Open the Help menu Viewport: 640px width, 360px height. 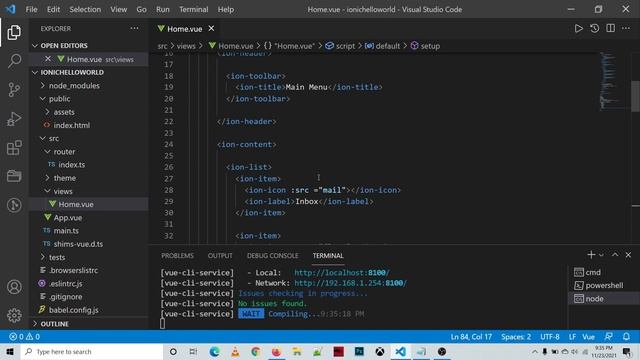tap(226, 9)
